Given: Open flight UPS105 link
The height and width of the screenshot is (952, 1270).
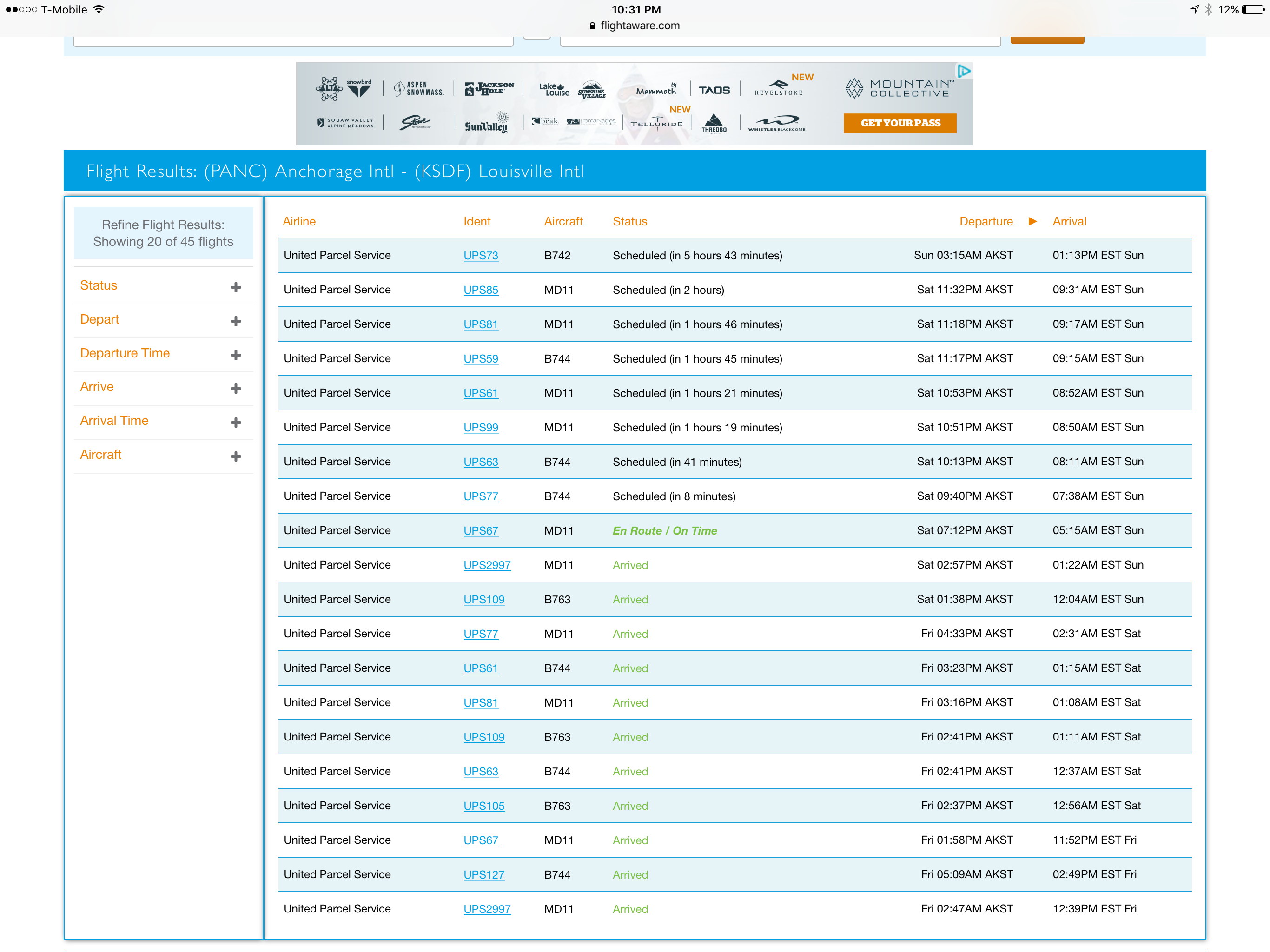Looking at the screenshot, I should pyautogui.click(x=484, y=806).
